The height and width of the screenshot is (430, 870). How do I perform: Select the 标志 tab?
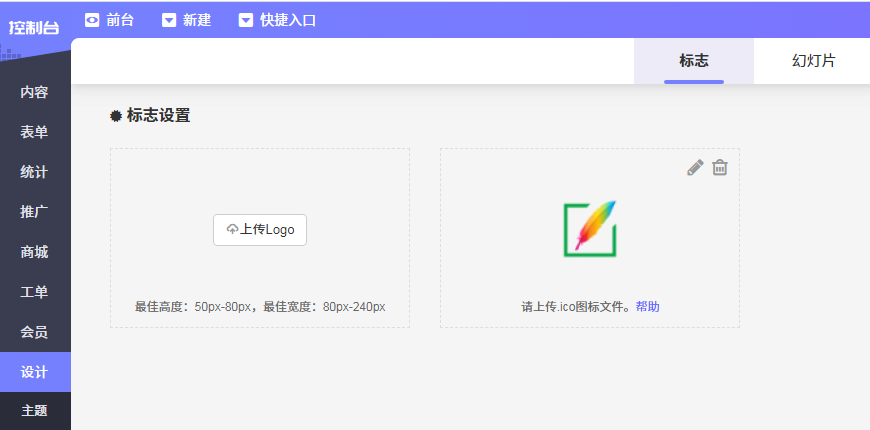694,61
